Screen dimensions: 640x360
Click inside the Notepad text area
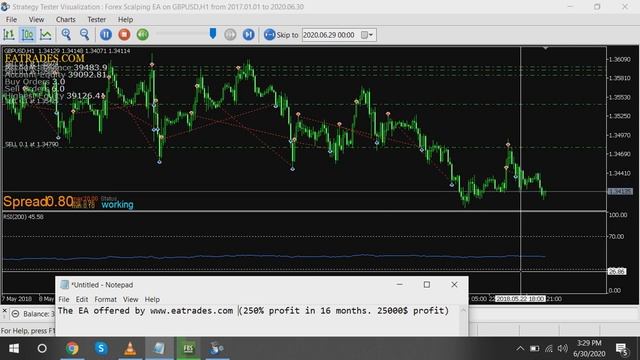click(257, 320)
